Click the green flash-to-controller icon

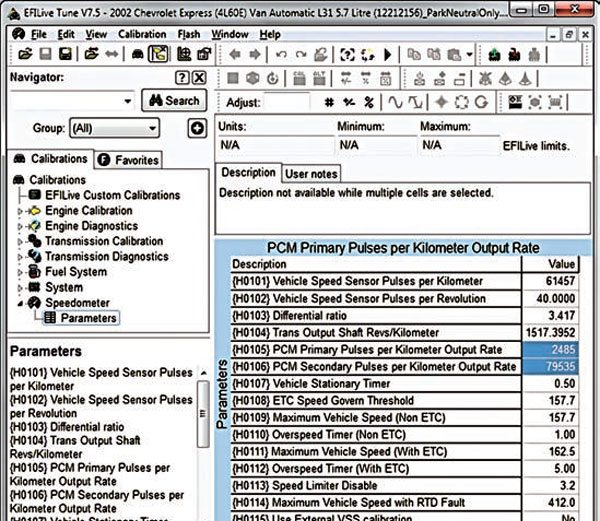pyautogui.click(x=494, y=55)
